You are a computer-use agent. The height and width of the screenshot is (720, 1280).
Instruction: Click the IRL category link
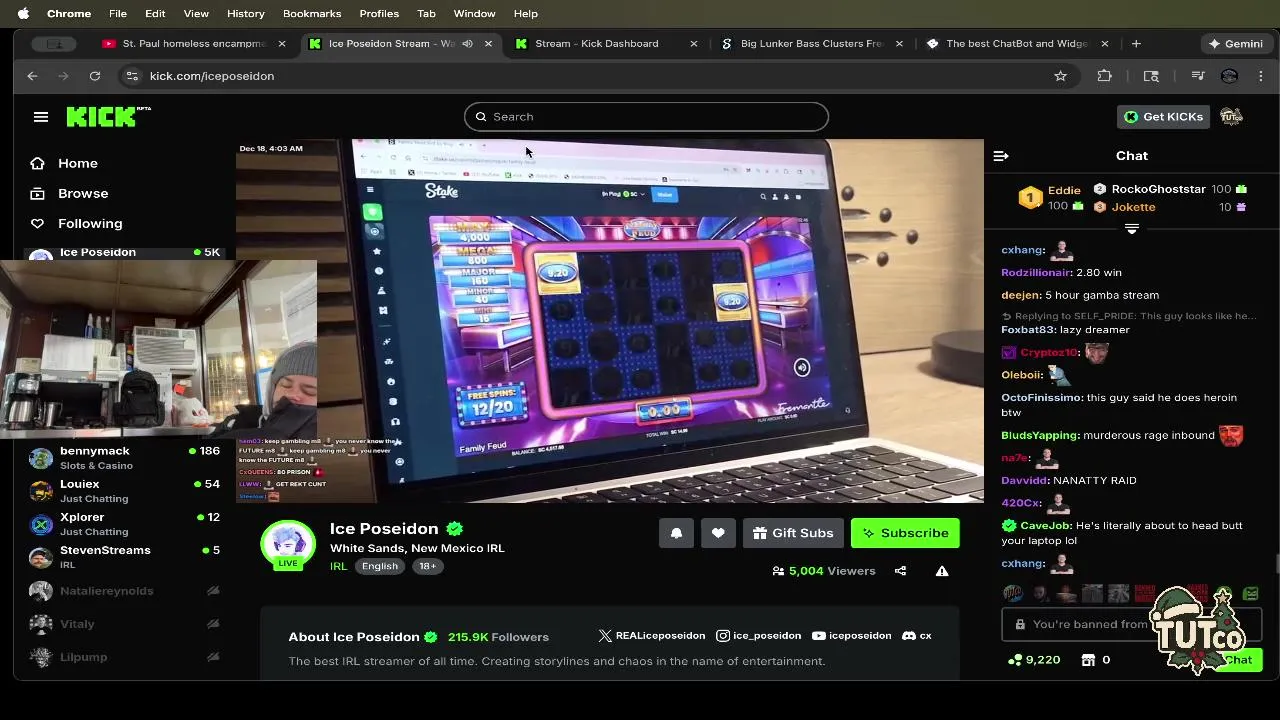coord(338,566)
